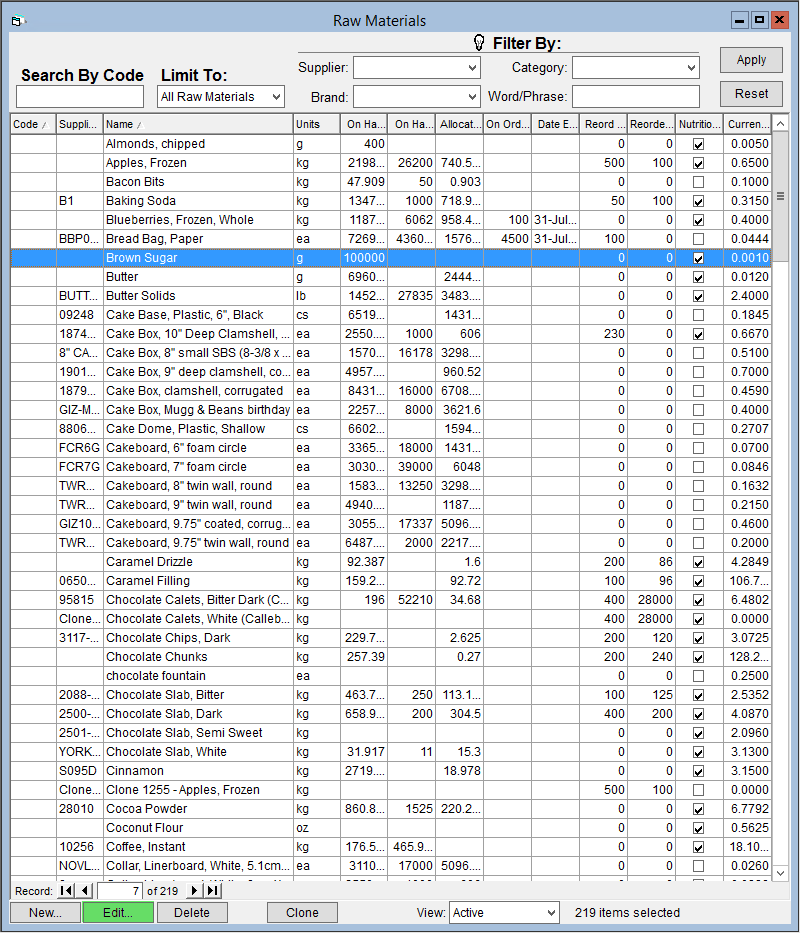Click the Allocat... column header

(x=459, y=124)
